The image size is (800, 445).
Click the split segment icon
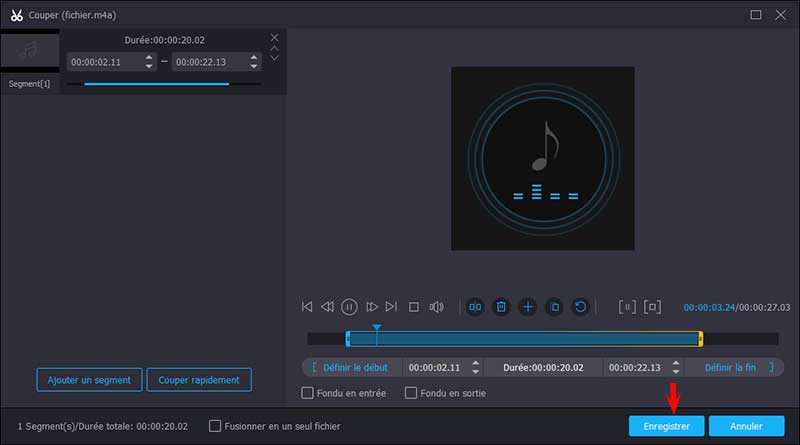click(x=476, y=307)
